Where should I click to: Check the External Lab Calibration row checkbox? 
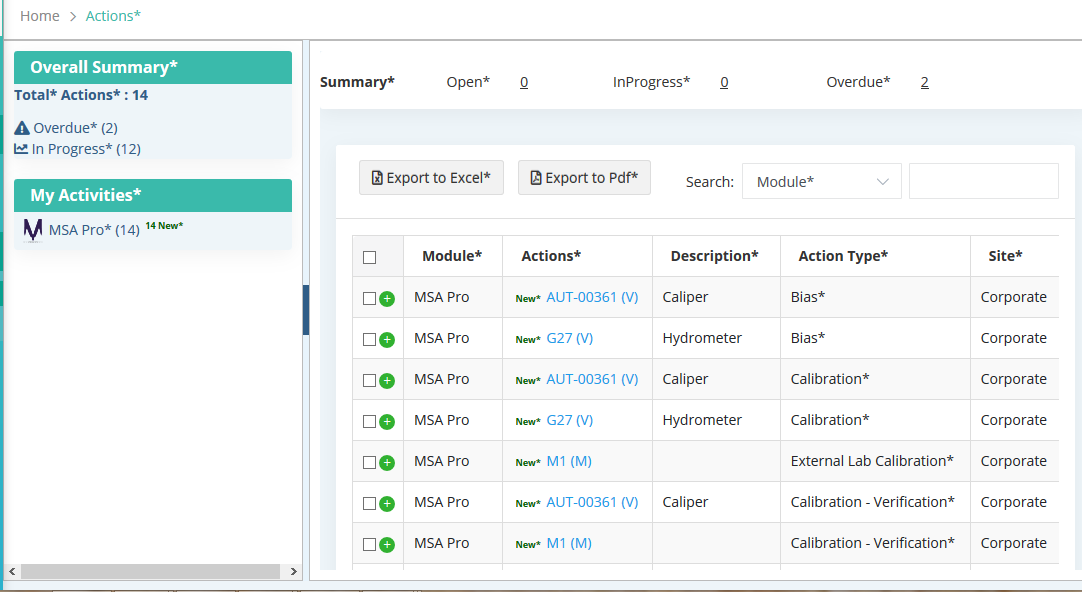369,462
